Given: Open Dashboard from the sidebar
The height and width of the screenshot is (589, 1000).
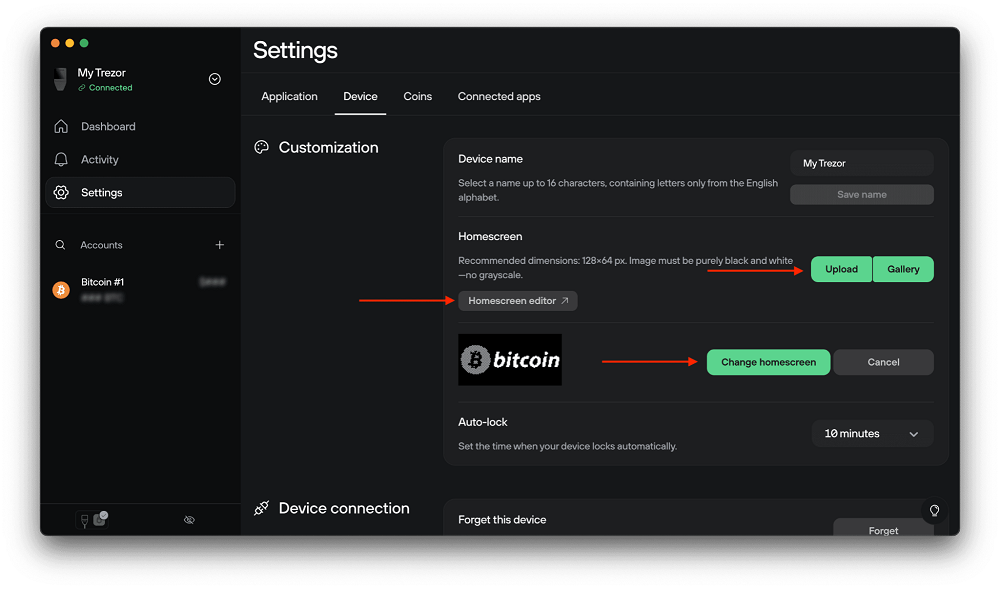Looking at the screenshot, I should (x=140, y=126).
